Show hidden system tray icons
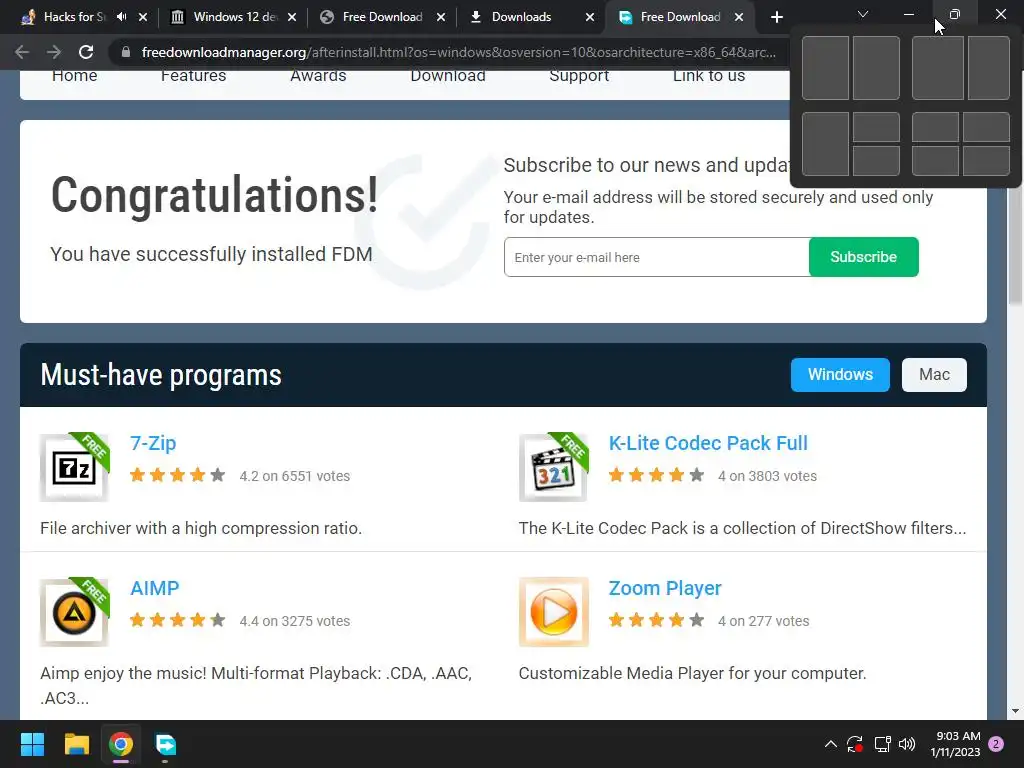This screenshot has width=1024, height=768. tap(831, 743)
